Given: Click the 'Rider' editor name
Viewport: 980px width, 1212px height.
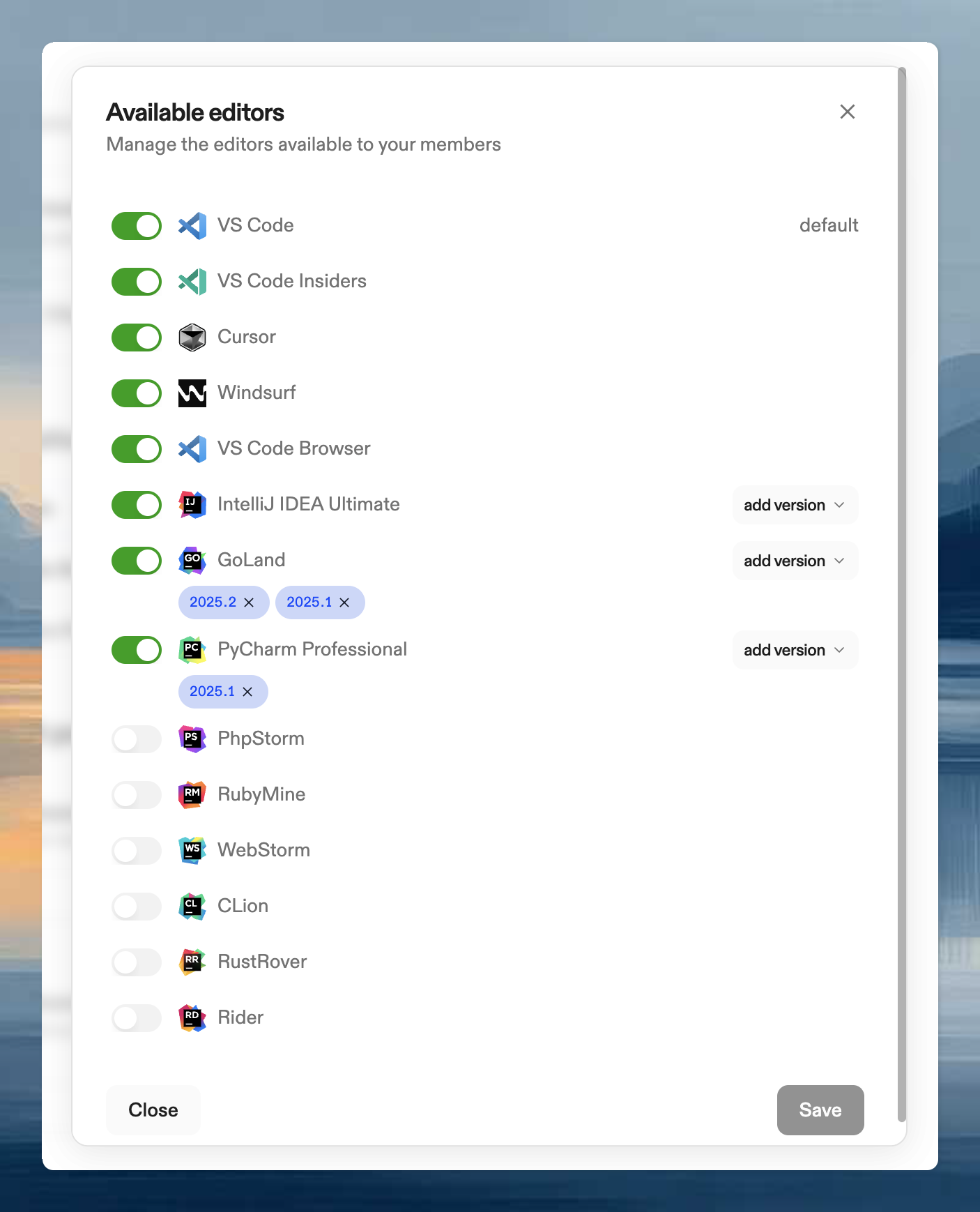Looking at the screenshot, I should pos(240,1017).
